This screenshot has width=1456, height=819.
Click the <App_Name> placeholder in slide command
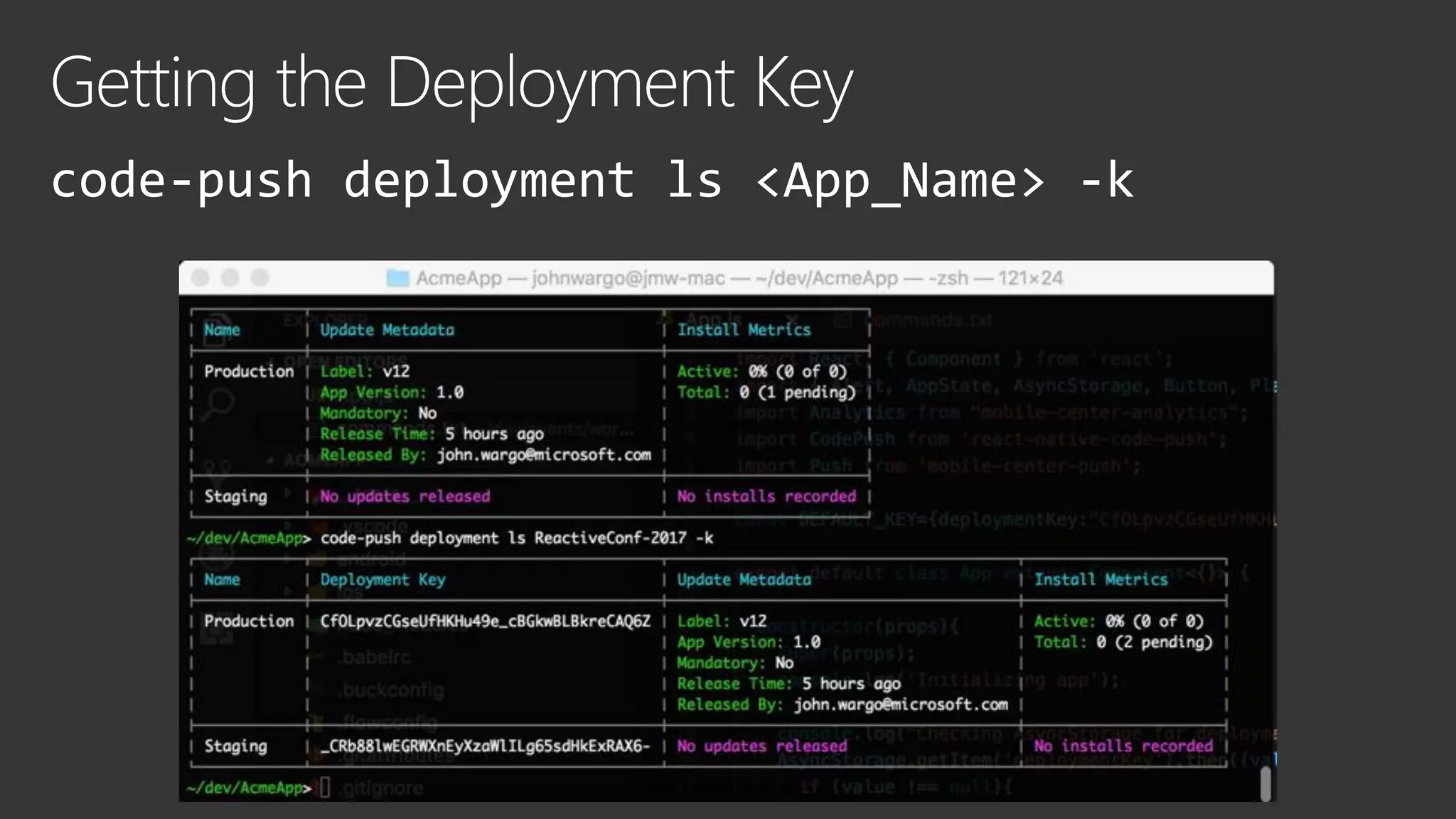click(900, 181)
